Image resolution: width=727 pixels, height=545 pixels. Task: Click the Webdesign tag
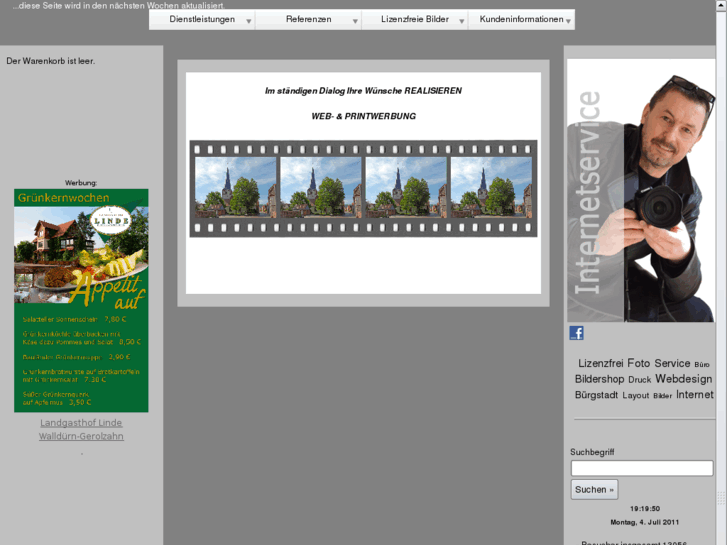pyautogui.click(x=683, y=379)
